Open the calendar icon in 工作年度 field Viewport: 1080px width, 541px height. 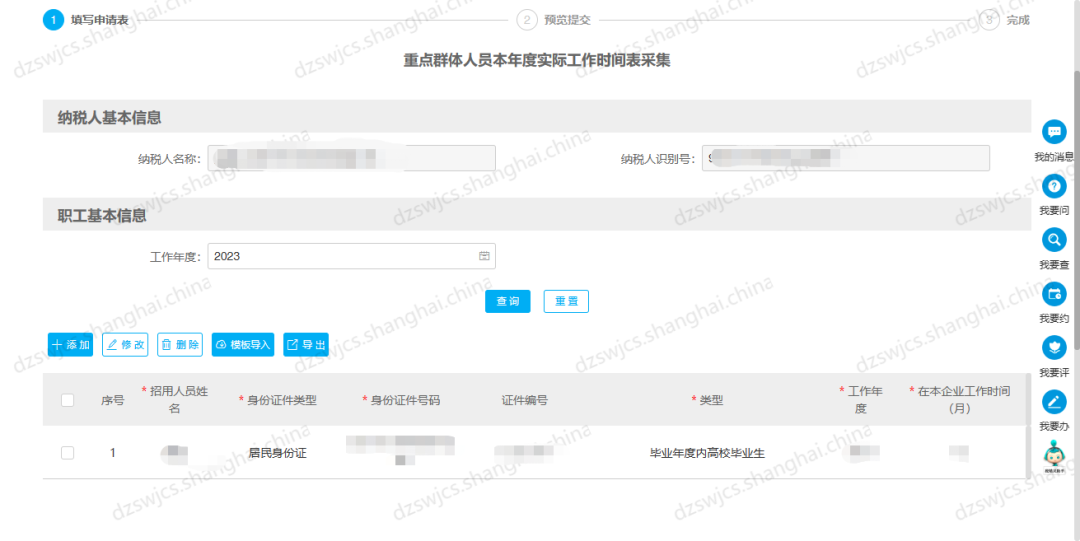pos(484,256)
